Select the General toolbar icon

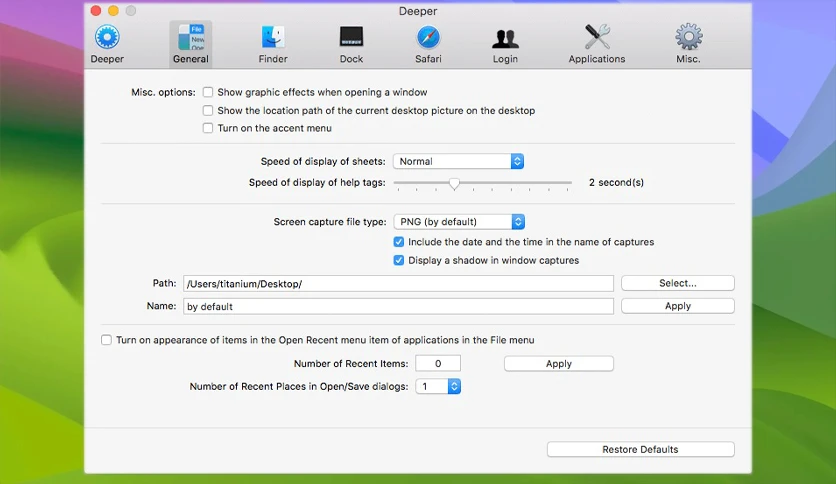191,37
